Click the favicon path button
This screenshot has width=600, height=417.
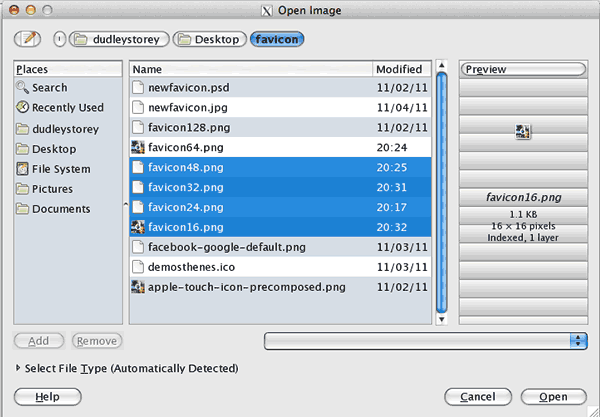coord(277,39)
